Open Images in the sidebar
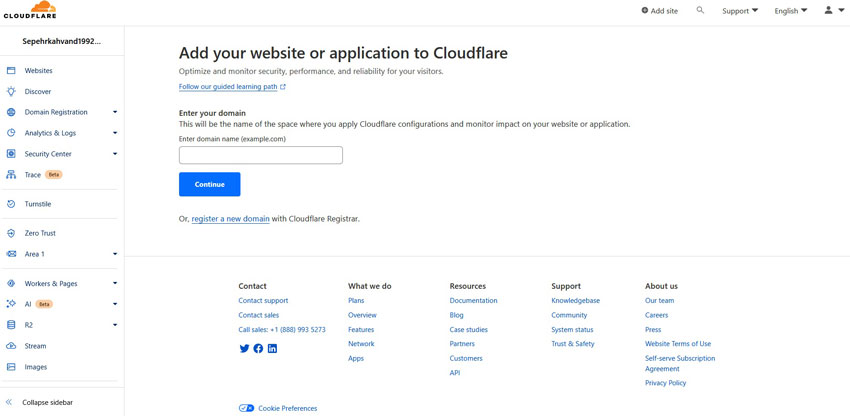The width and height of the screenshot is (850, 416). click(x=36, y=367)
